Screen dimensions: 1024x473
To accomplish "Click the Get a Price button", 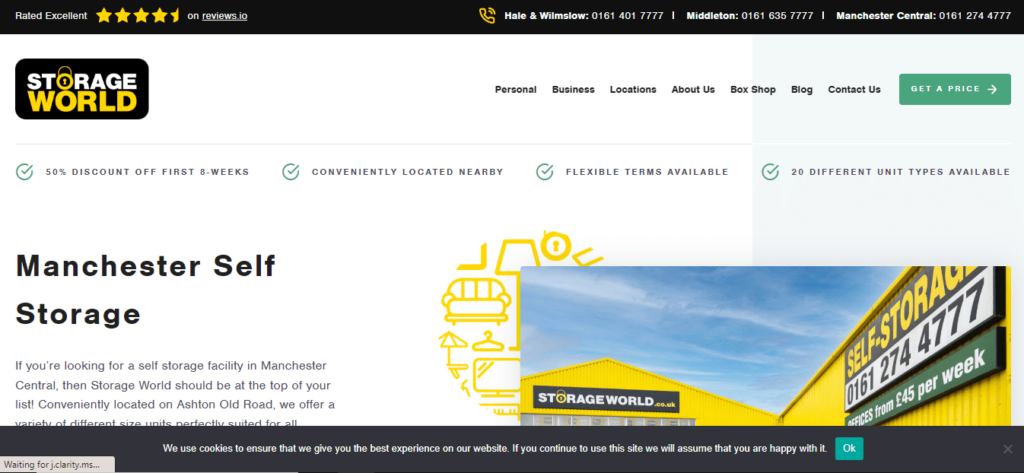I will click(x=955, y=90).
